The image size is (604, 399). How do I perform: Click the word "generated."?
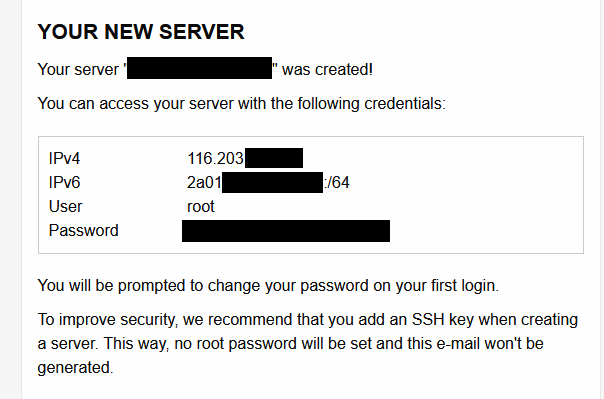tap(76, 367)
